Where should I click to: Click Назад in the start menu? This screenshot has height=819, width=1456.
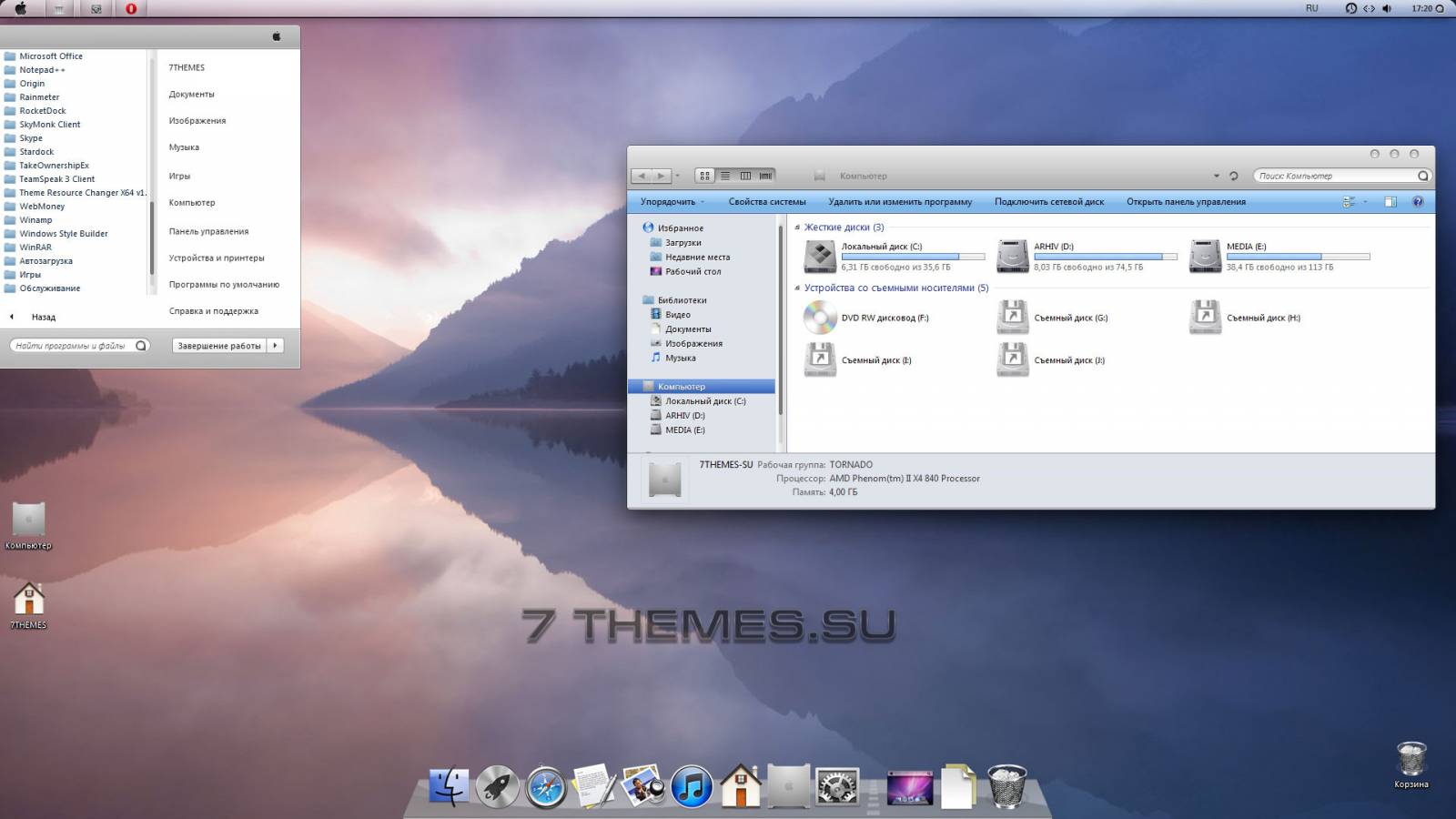click(x=44, y=318)
